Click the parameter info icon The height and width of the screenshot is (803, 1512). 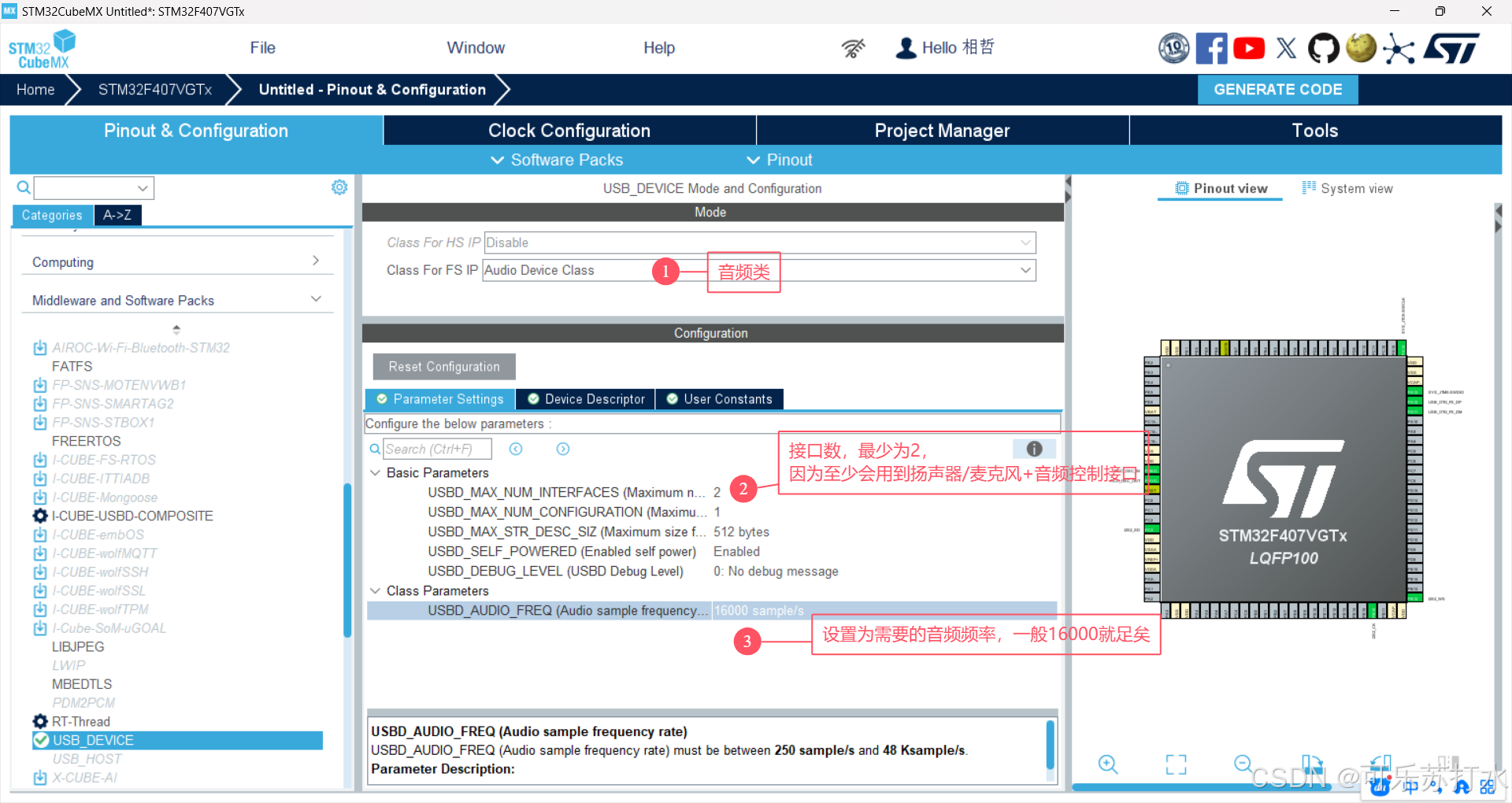pyautogui.click(x=1034, y=449)
